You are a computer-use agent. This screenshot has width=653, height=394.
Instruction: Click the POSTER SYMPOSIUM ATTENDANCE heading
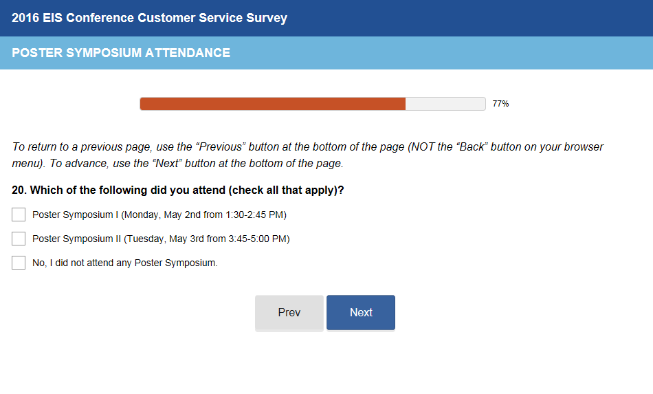click(x=121, y=53)
